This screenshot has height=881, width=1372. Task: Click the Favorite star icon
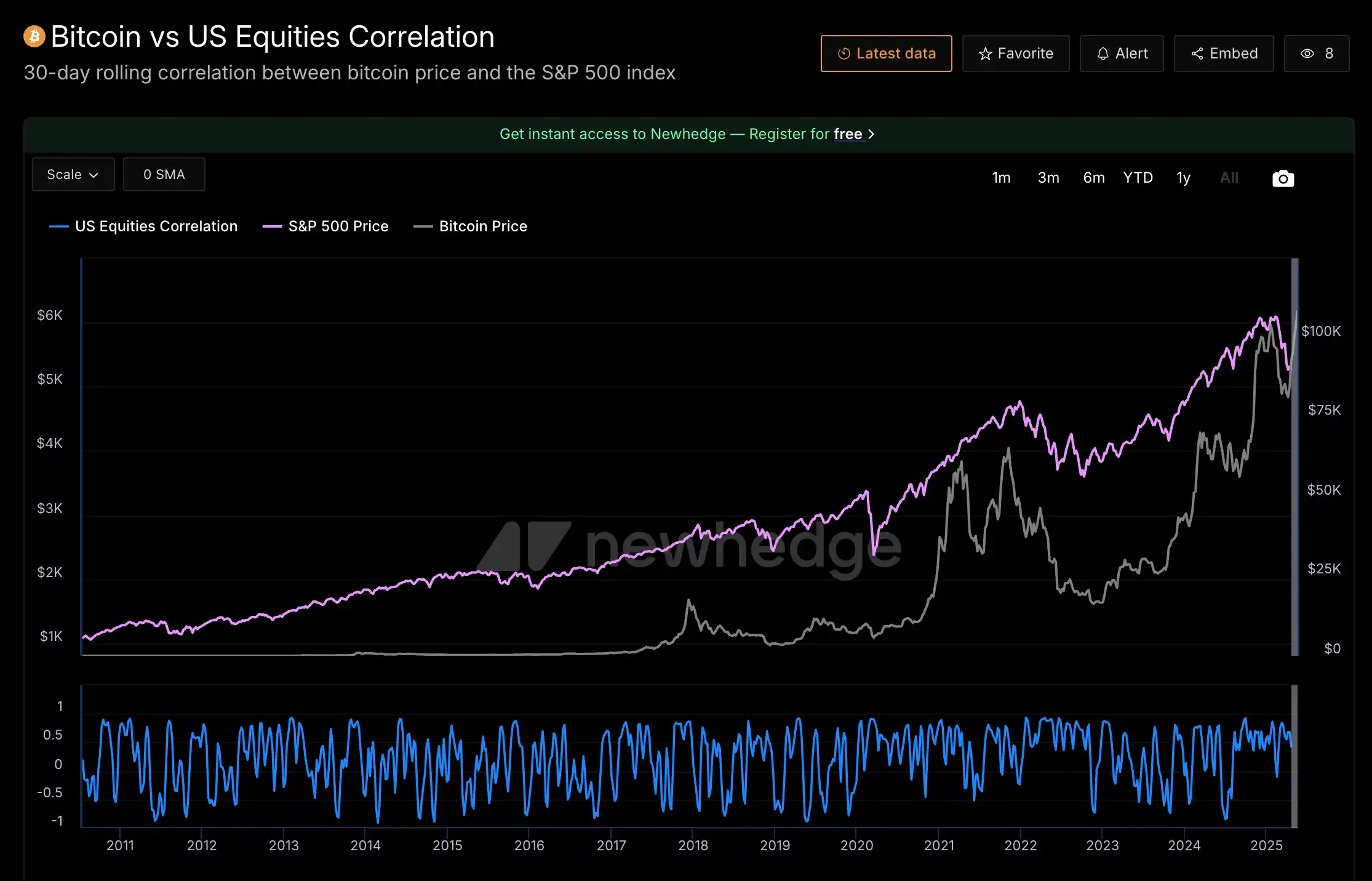point(985,54)
